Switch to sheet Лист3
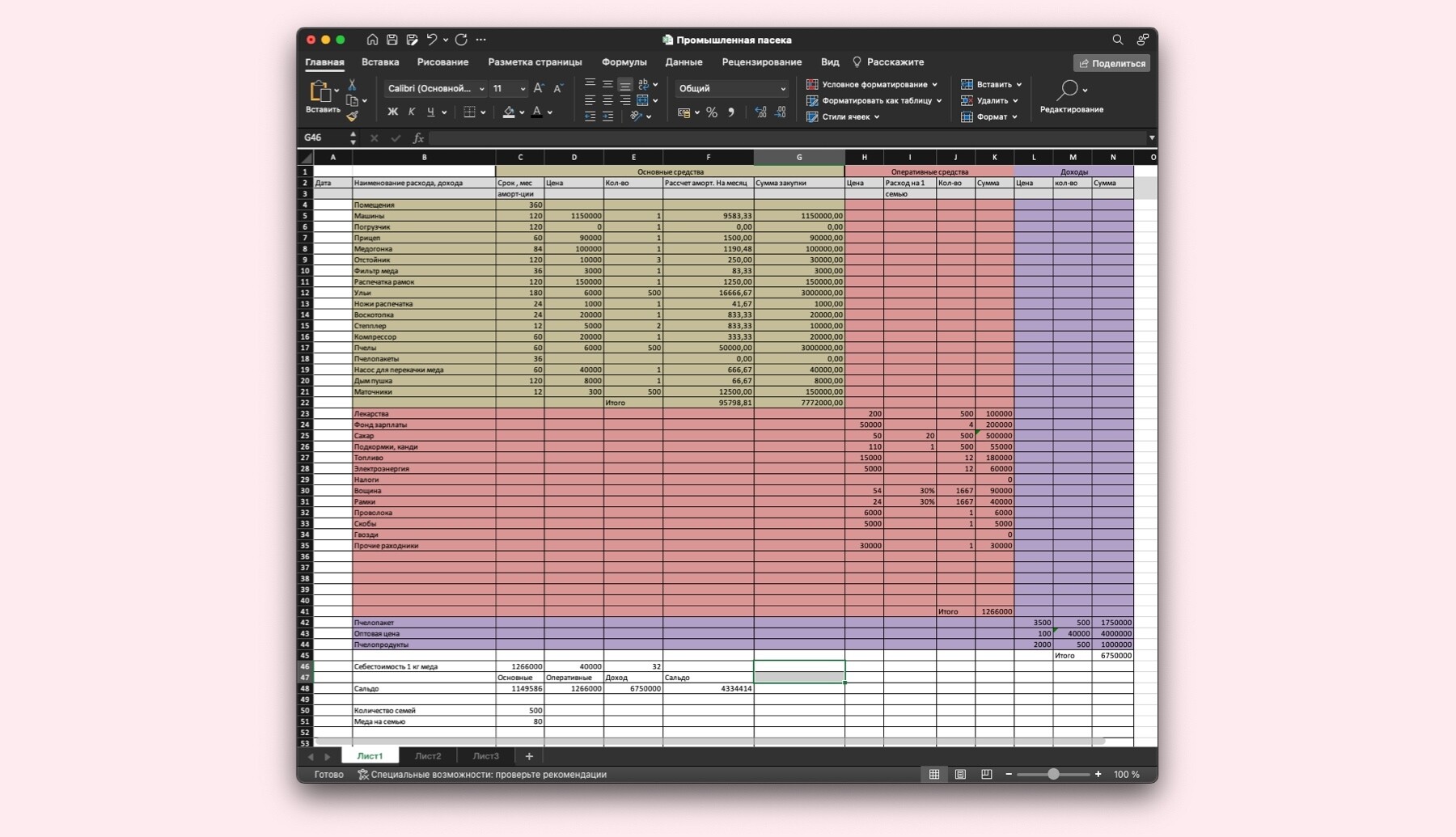 tap(485, 756)
